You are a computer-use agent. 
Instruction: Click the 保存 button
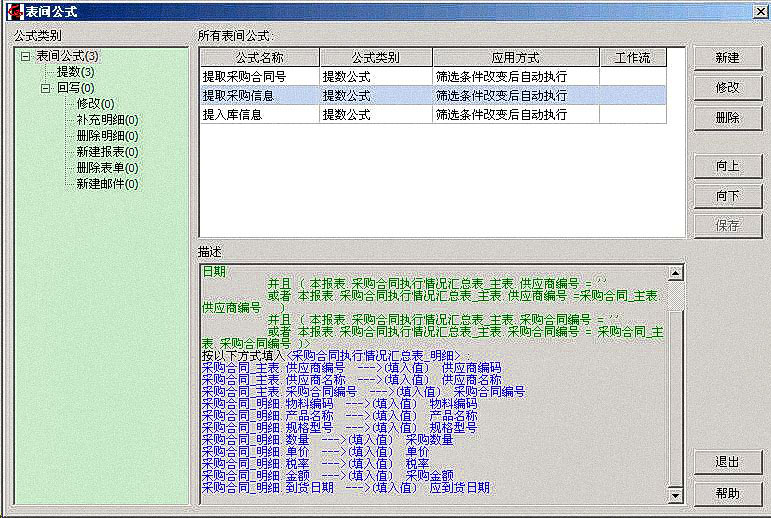coord(727,225)
